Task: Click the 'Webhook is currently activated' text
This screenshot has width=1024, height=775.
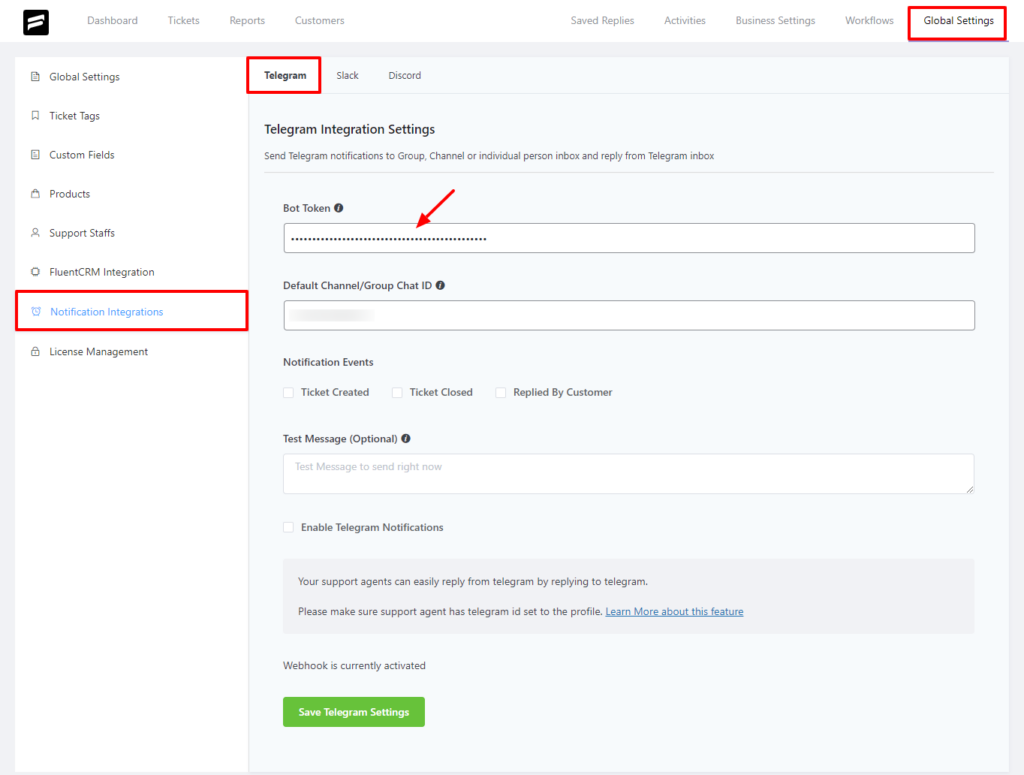Action: click(x=354, y=665)
